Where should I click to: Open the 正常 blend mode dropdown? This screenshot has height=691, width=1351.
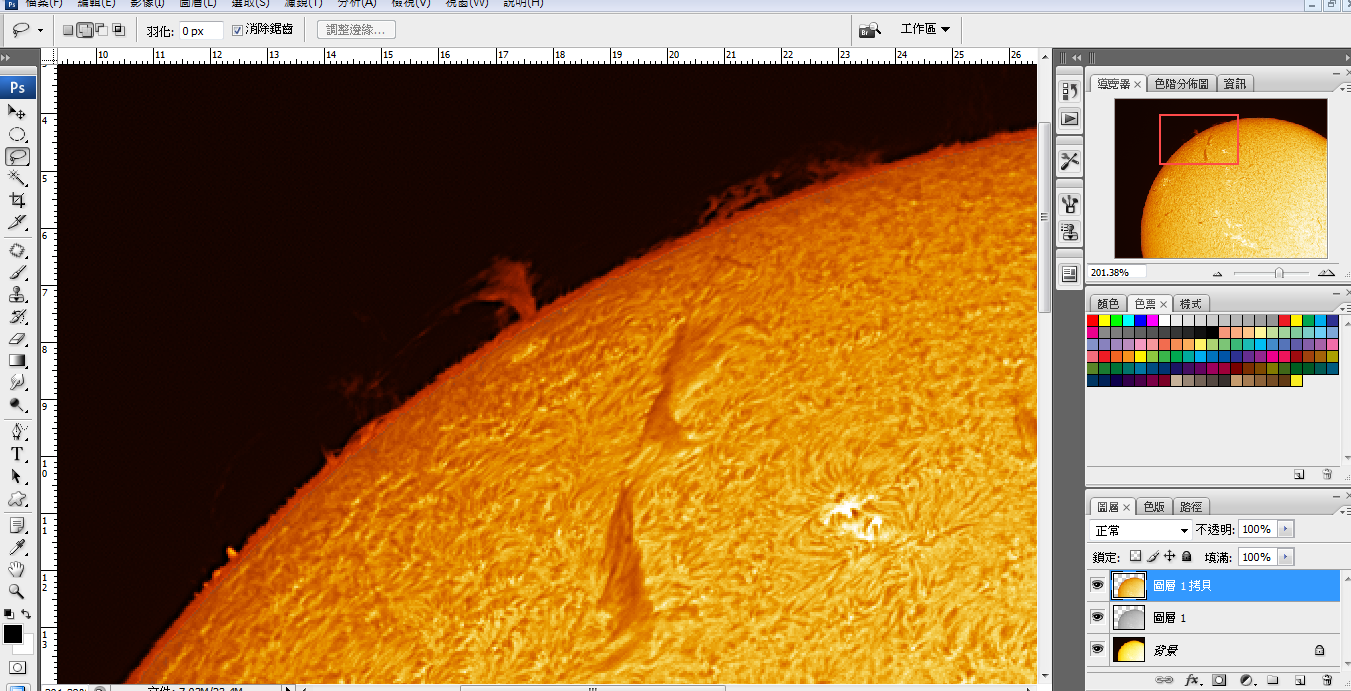[x=1140, y=530]
